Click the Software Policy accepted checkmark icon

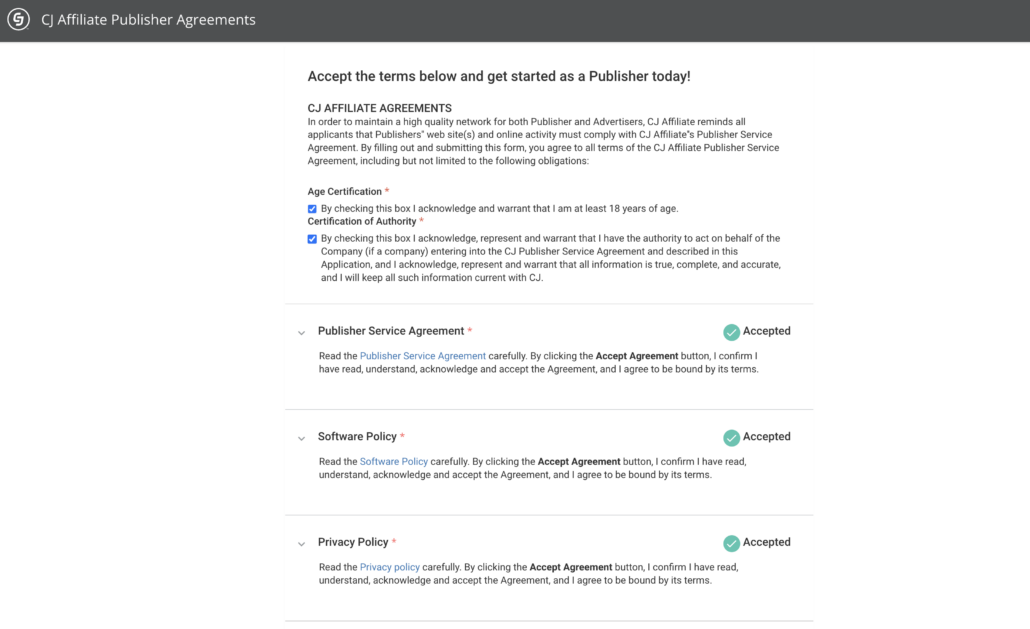[x=732, y=438]
